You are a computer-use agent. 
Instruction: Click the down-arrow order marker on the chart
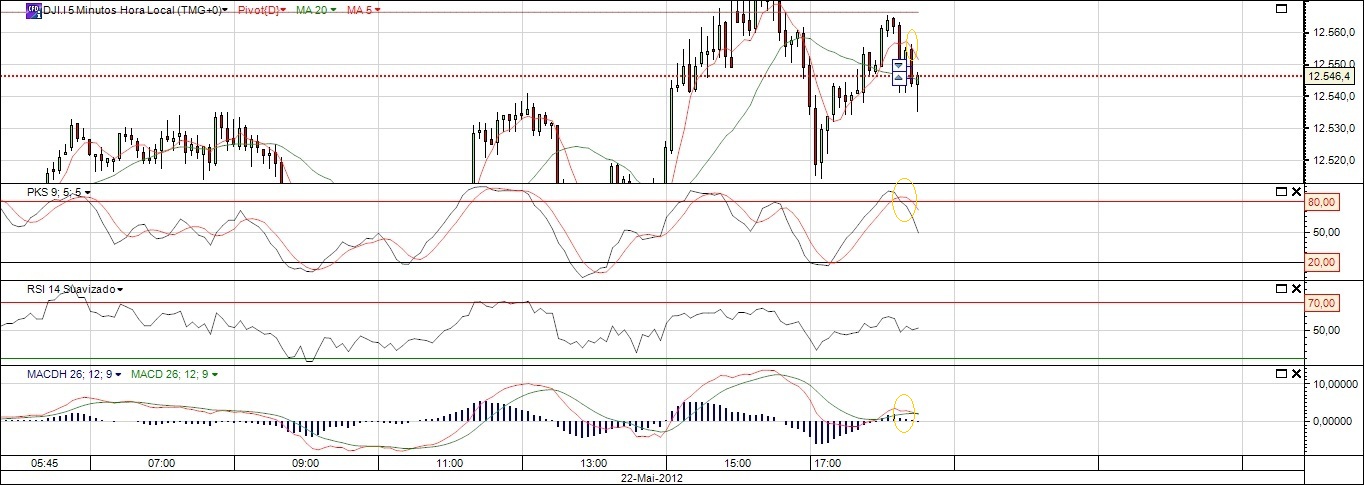pos(899,65)
